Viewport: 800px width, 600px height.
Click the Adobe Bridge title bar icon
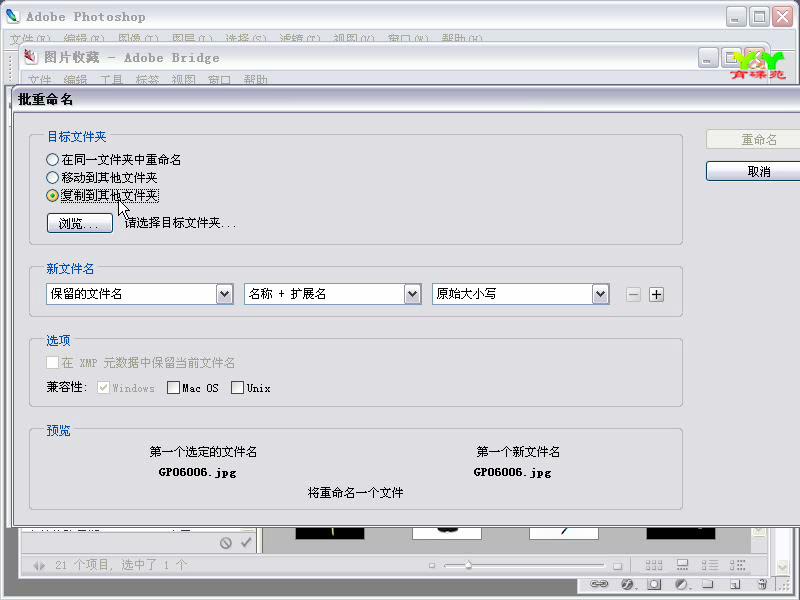[x=31, y=57]
